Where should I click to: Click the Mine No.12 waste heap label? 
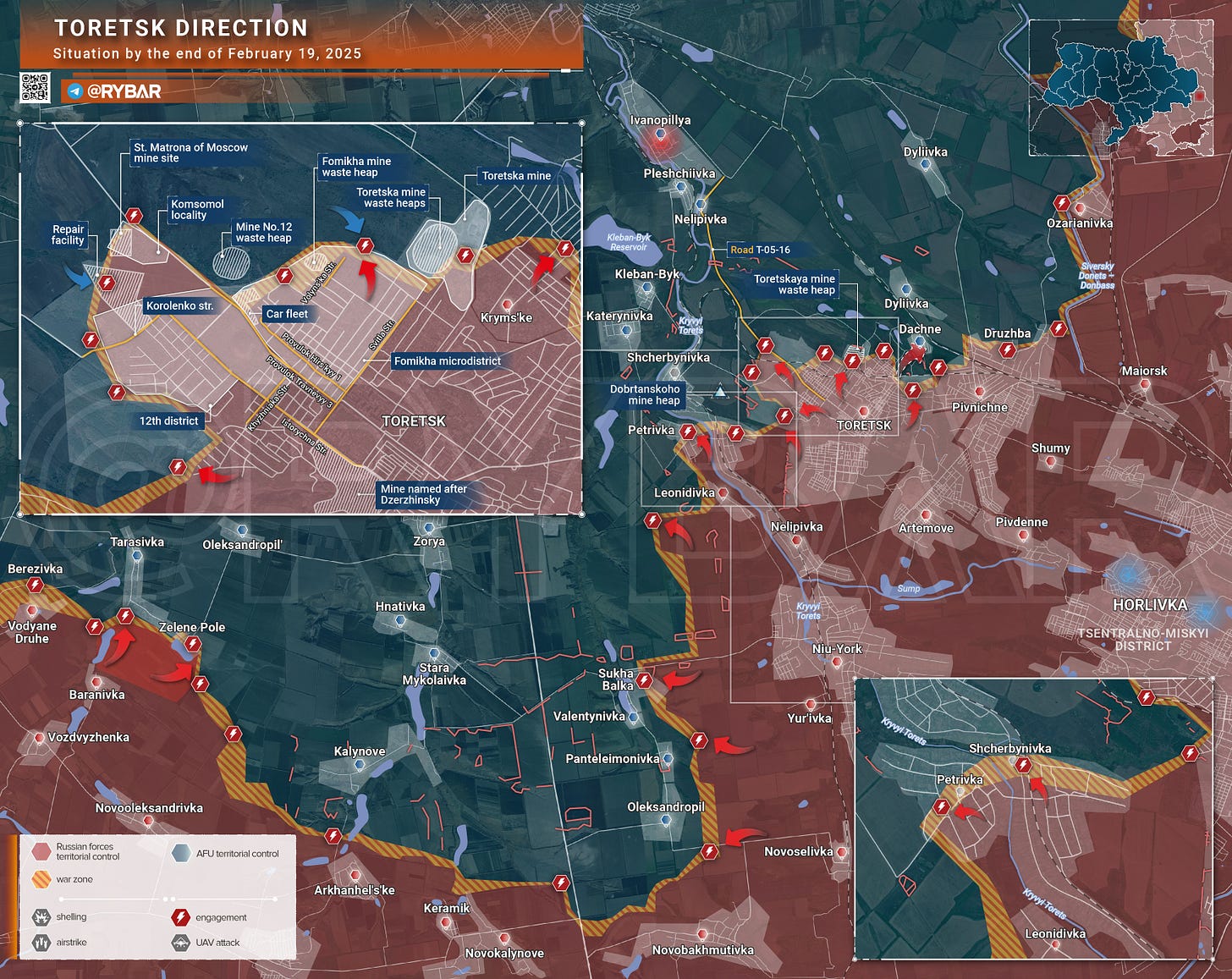[264, 232]
